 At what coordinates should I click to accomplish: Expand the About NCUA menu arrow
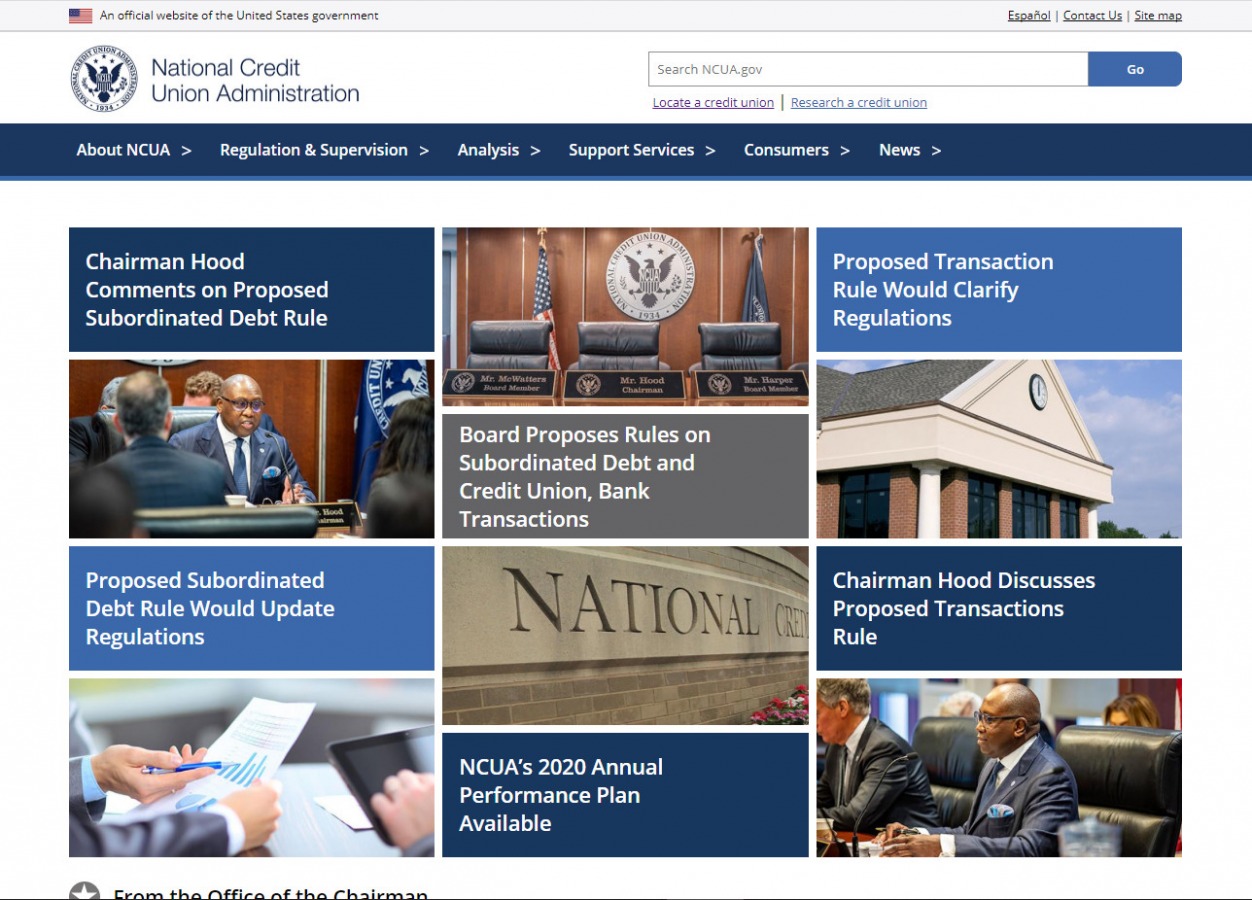point(186,151)
